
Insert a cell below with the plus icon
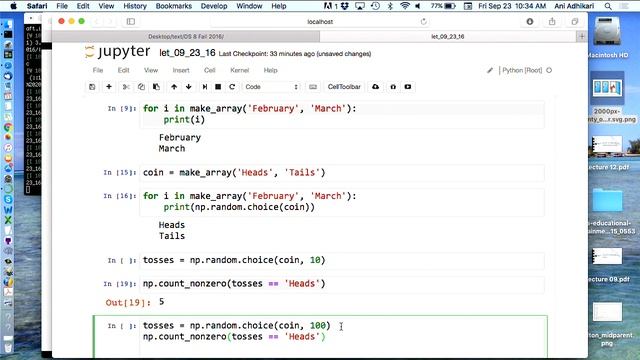click(x=109, y=87)
